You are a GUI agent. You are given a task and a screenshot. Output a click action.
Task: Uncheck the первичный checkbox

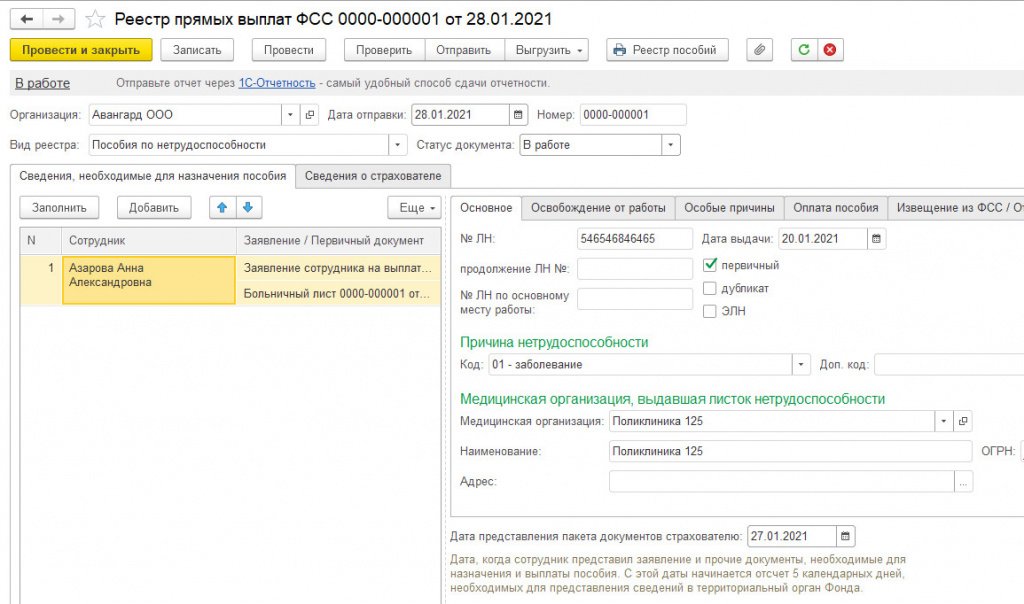[710, 266]
